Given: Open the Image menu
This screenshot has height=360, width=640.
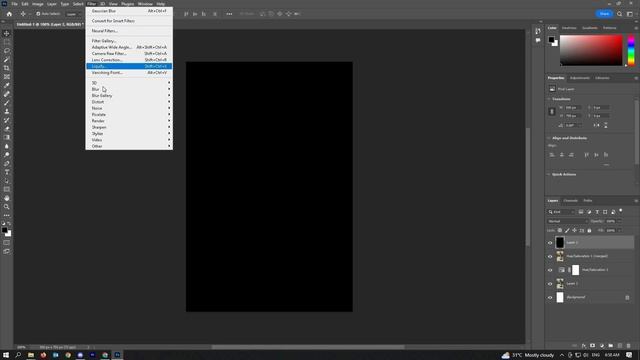Looking at the screenshot, I should coord(38,4).
